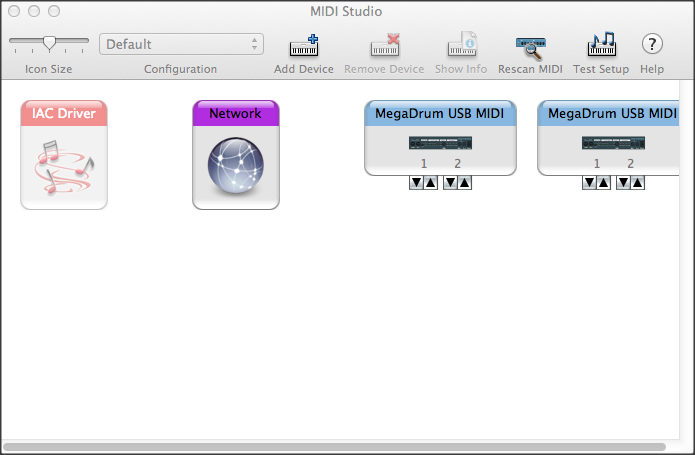
Task: Click the Remove Device toolbar icon
Action: [384, 46]
